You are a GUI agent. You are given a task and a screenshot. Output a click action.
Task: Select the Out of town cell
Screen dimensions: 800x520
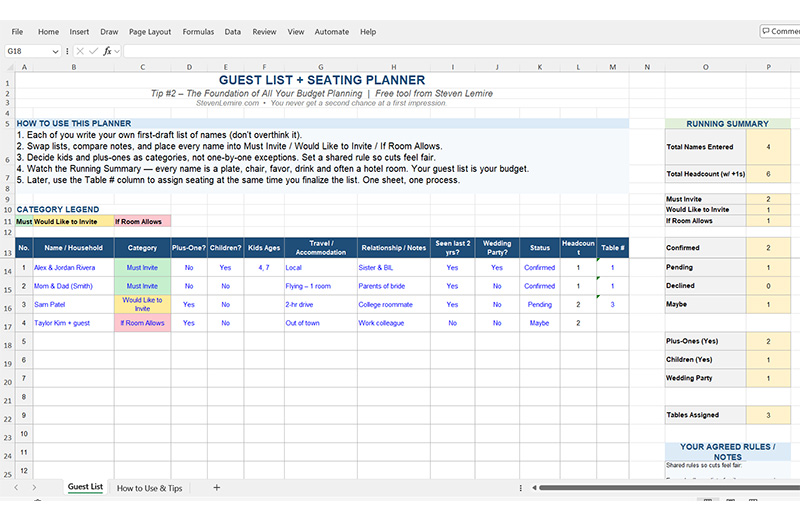tap(321, 323)
